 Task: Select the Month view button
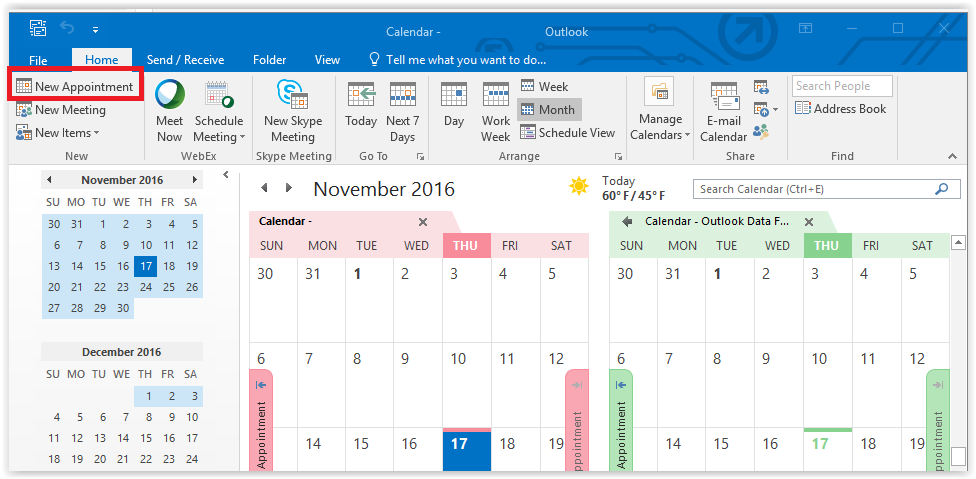point(549,109)
